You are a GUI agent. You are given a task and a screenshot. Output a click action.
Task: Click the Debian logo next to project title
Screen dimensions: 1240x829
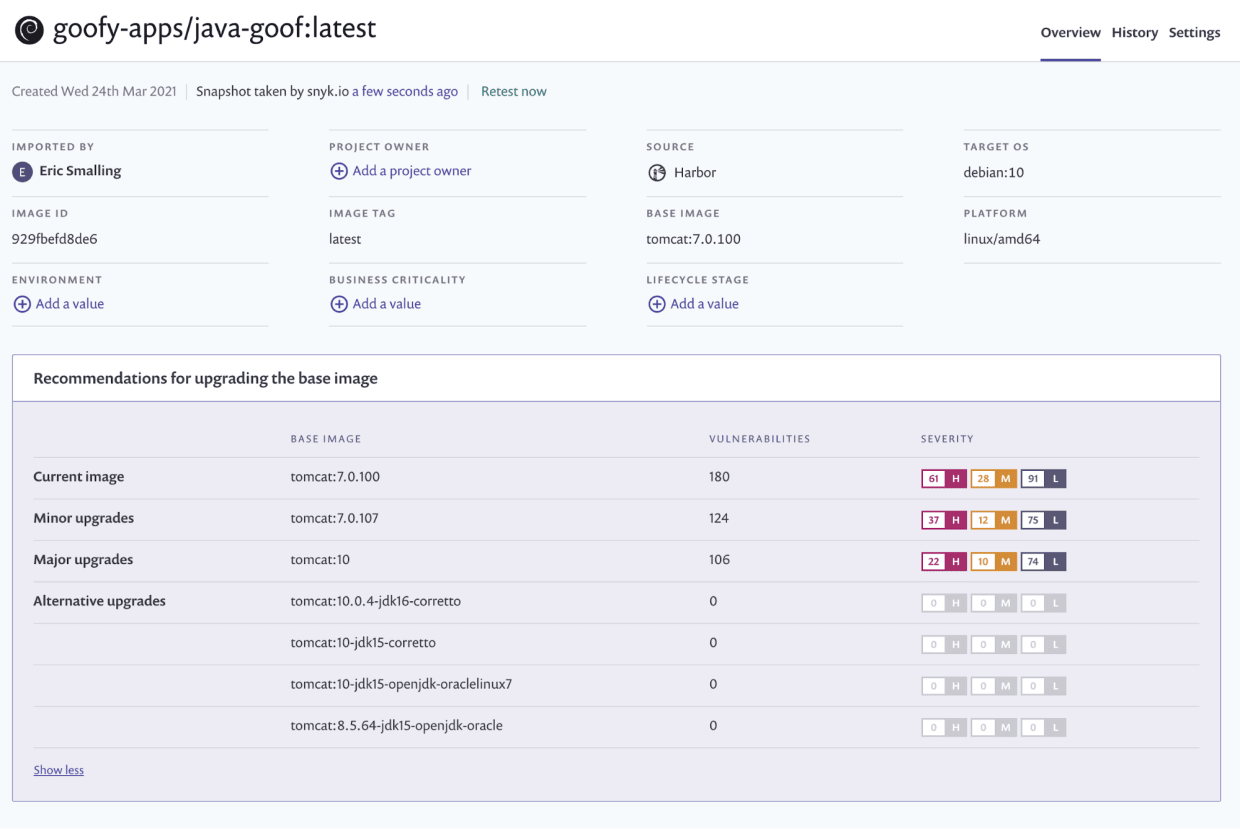29,30
